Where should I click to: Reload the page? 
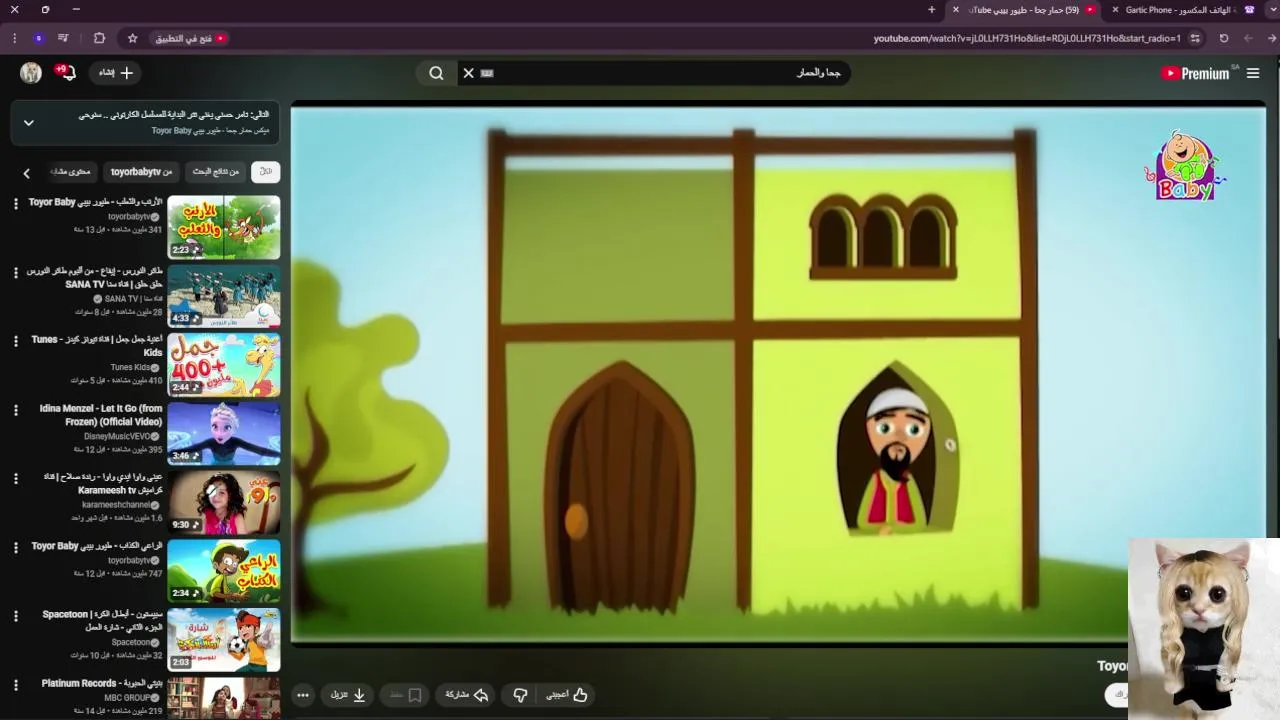(1223, 38)
